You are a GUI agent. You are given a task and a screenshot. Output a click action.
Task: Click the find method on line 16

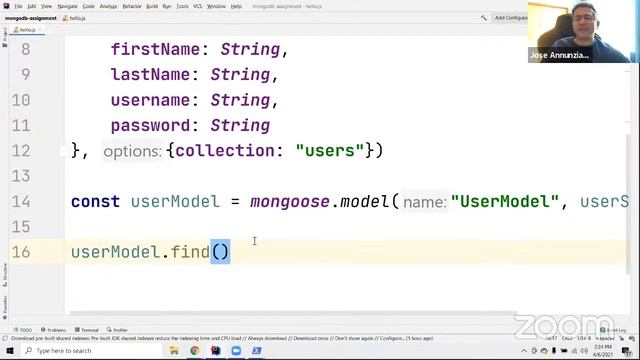tap(190, 252)
